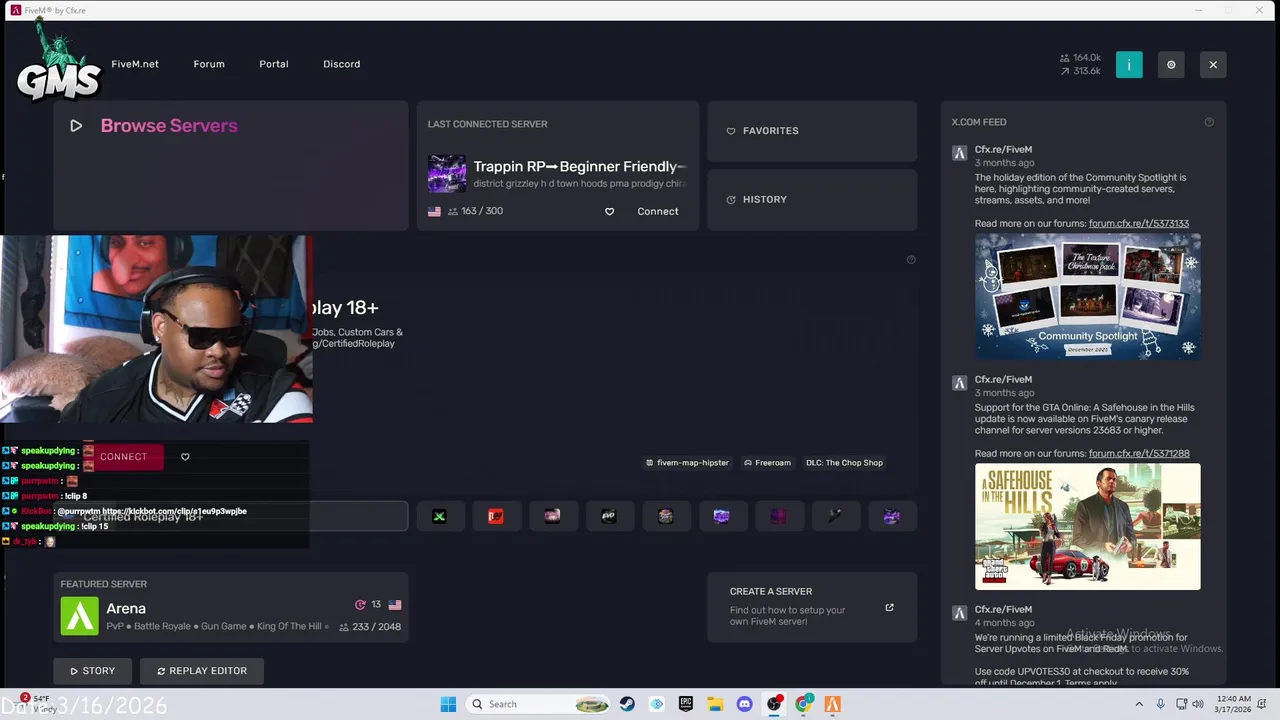
Task: Open the Browse Servers play icon
Action: coord(76,126)
